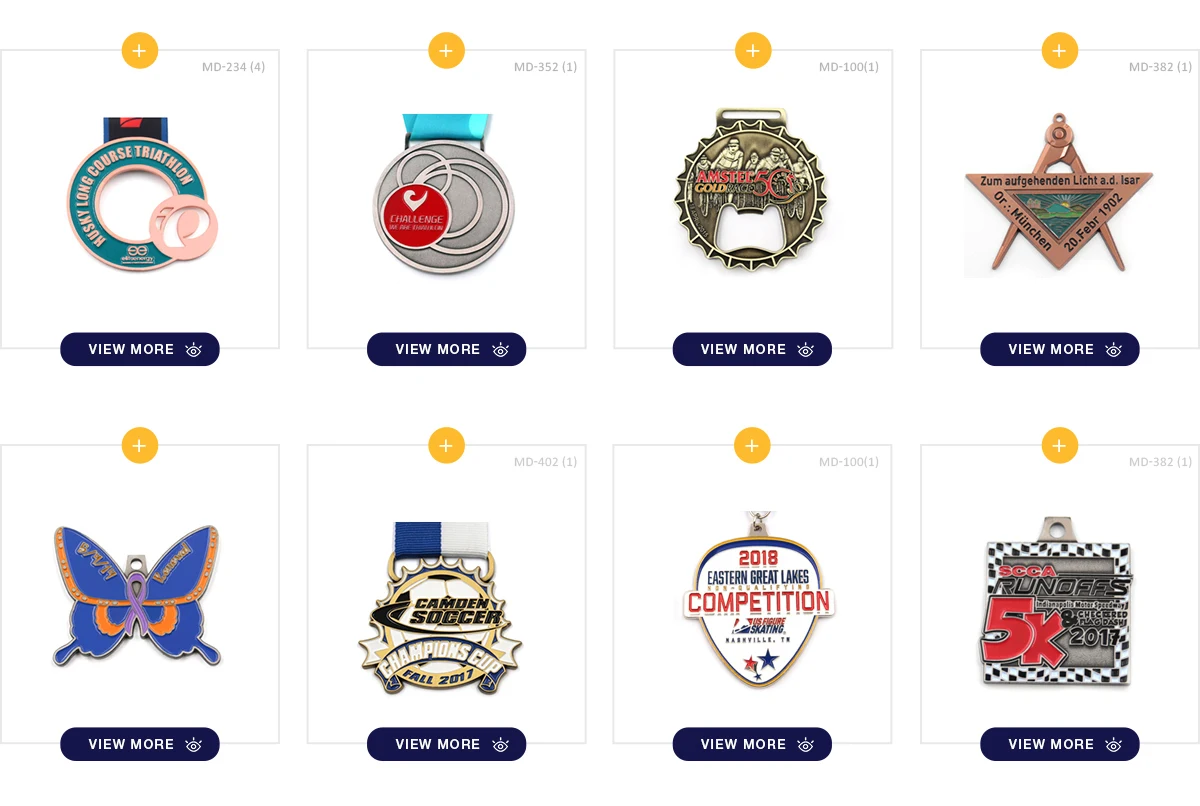Click the plus icon above Husky Triathlon medal
Viewport: 1200px width, 806px height.
[140, 50]
